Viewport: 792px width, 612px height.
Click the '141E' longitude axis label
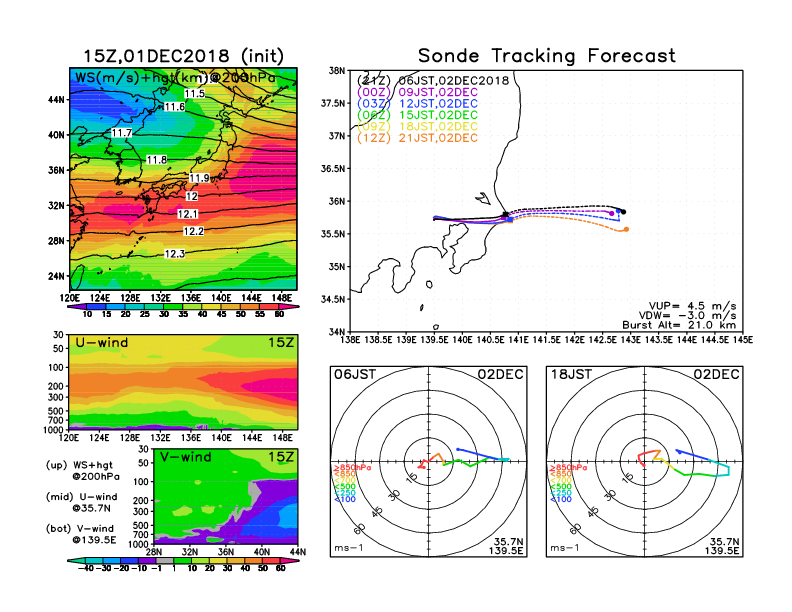(x=518, y=340)
